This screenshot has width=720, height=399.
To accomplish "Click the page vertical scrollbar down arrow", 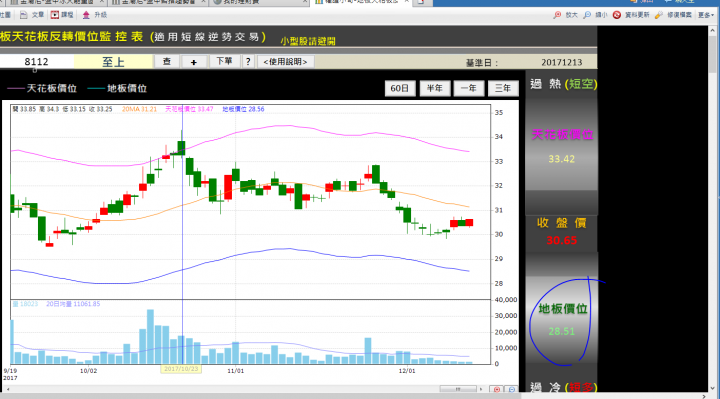I will pos(712,388).
